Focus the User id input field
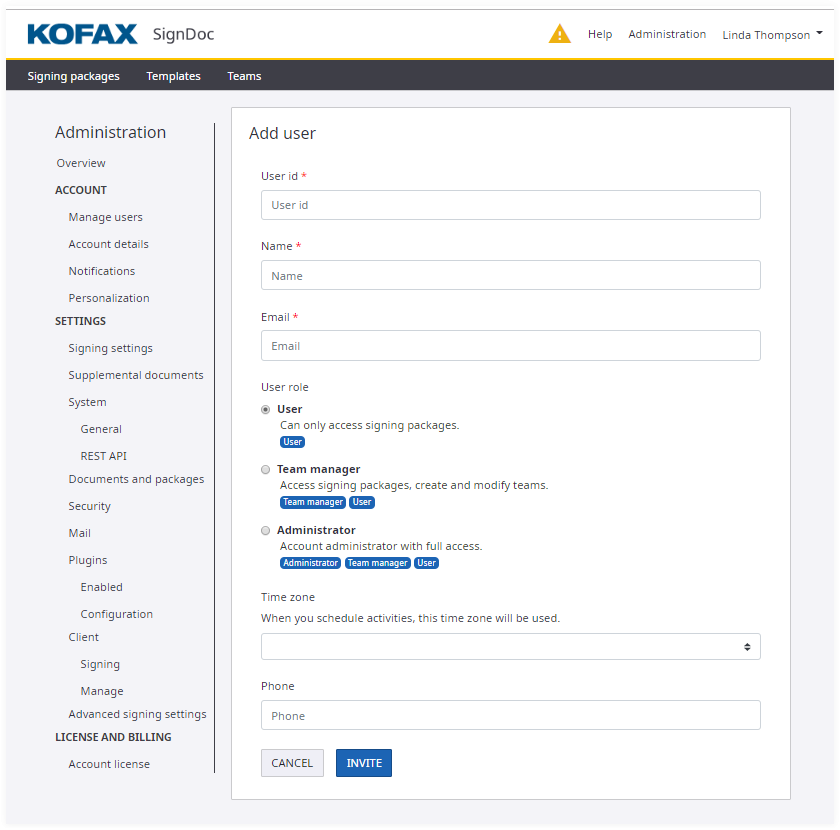This screenshot has height=830, width=840. (510, 205)
